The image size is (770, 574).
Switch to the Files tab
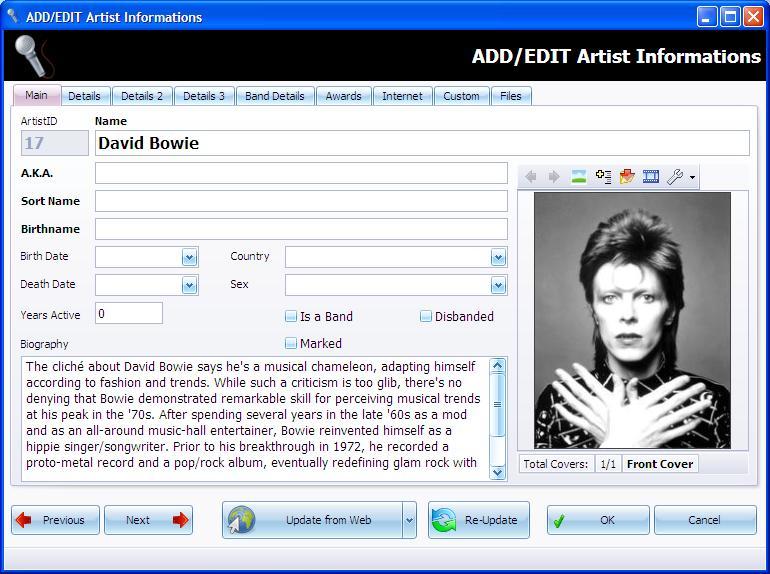[511, 96]
